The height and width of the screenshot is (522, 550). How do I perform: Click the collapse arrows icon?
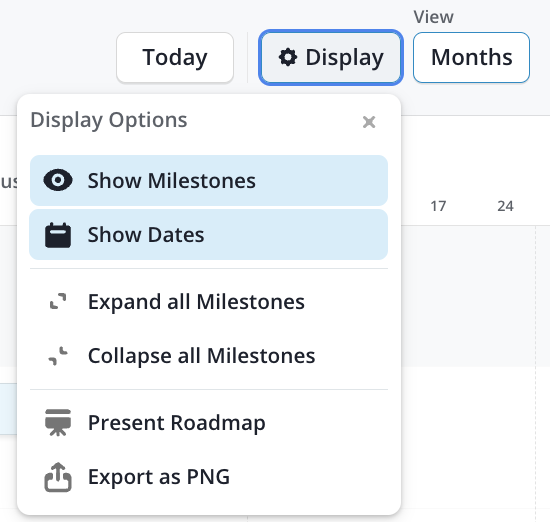coord(58,356)
